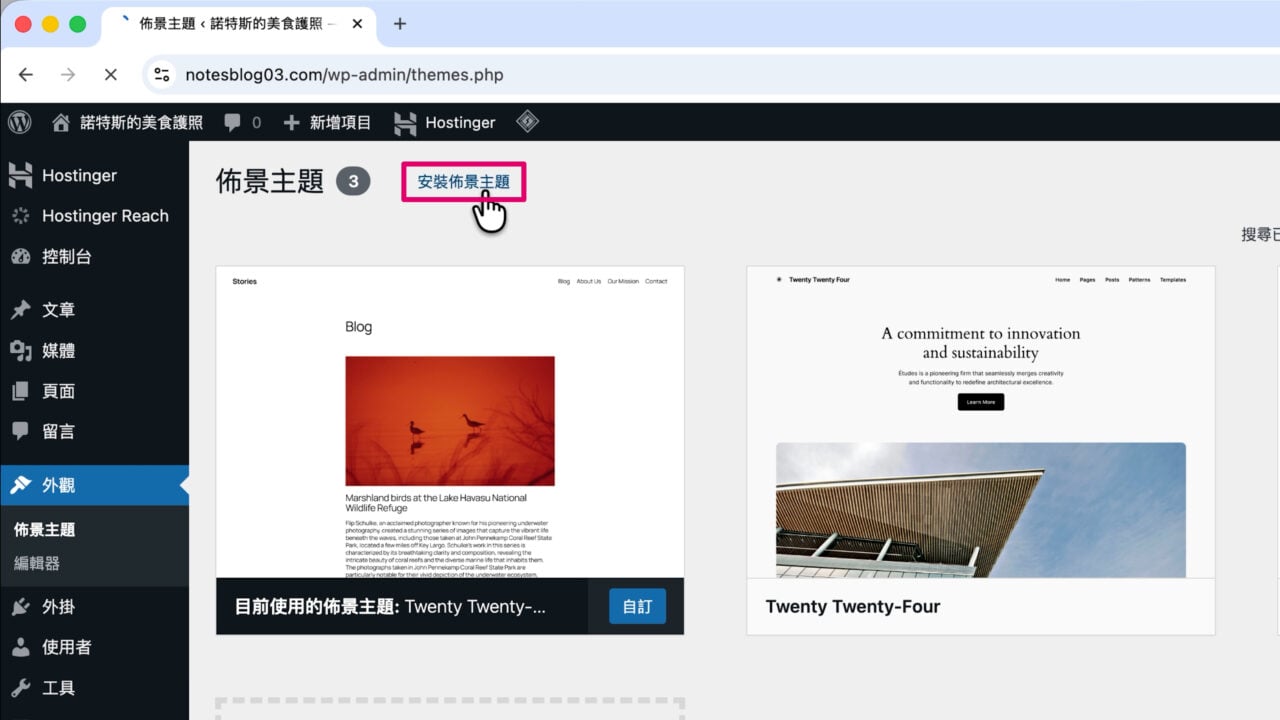Click the Hostinger icon in sidebar
Screen dimensions: 1280x720
[x=20, y=175]
